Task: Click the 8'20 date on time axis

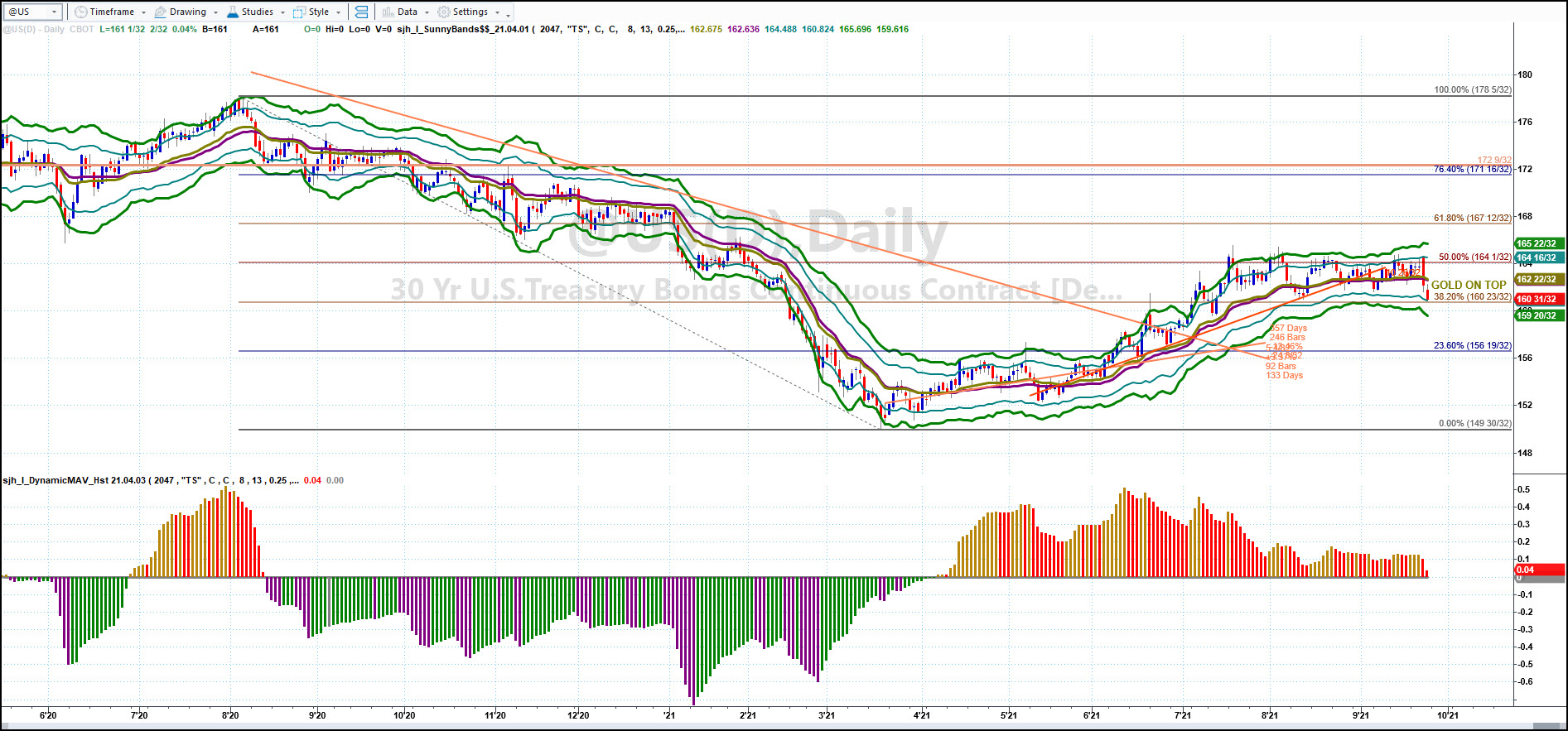Action: point(230,715)
